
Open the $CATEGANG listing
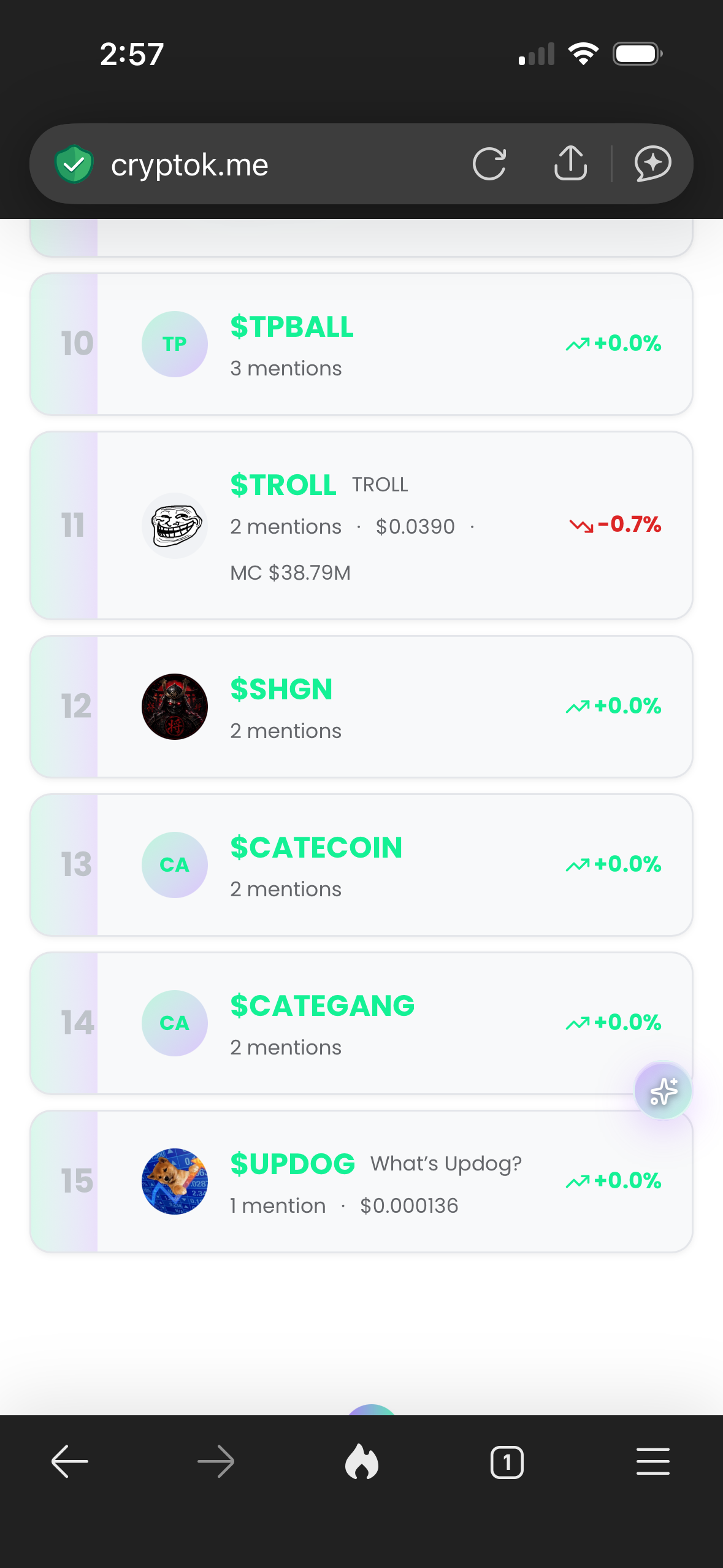click(361, 1023)
